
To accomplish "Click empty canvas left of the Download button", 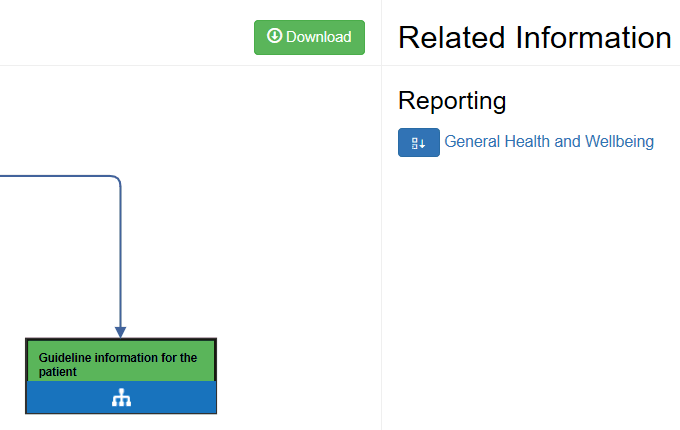I will click(x=130, y=37).
